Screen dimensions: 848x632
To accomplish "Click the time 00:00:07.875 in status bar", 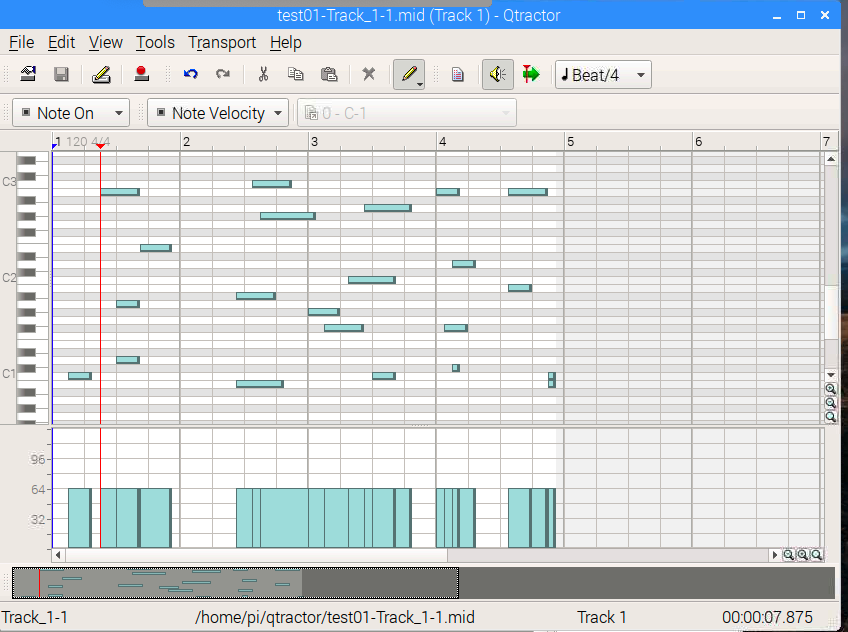I will [x=767, y=617].
